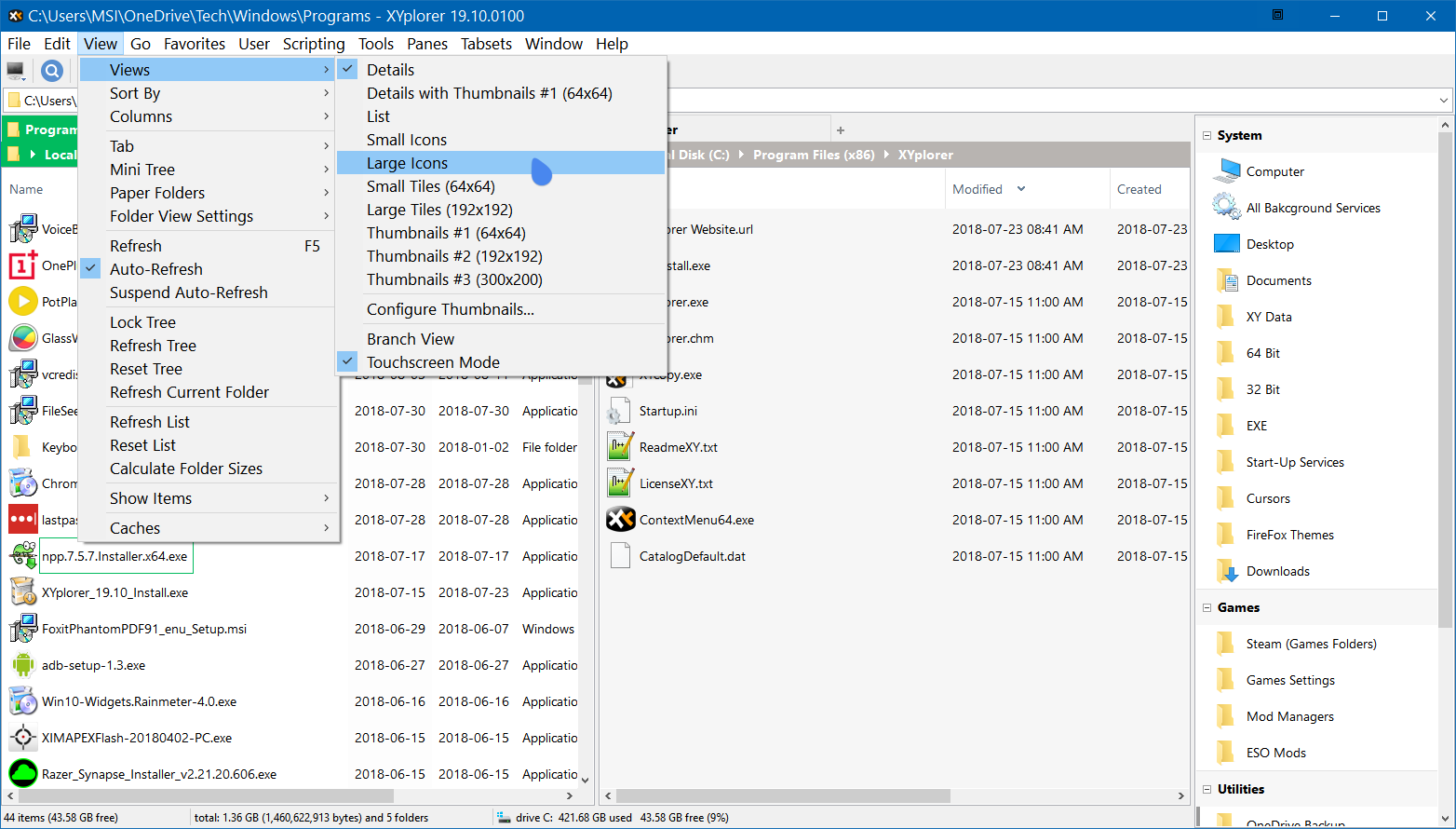
Task: Click the lastpass red icon in list
Action: (x=23, y=520)
